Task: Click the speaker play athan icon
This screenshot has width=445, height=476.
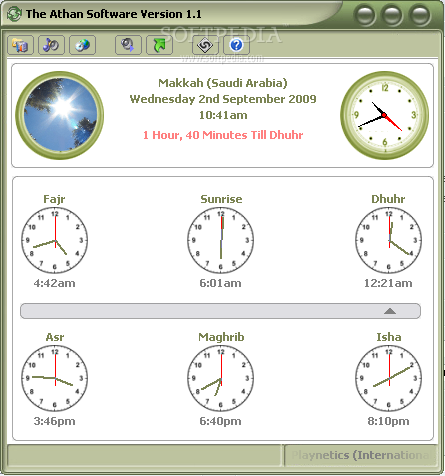Action: (x=128, y=45)
